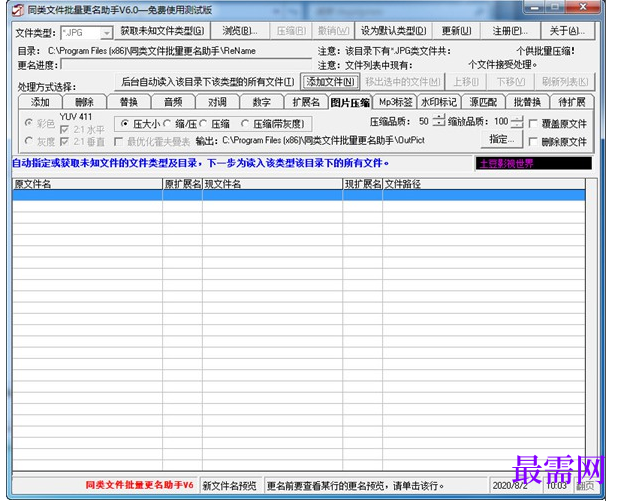Toggle the 2:1 垂直 checkbox
The width and height of the screenshot is (624, 501).
64,142
